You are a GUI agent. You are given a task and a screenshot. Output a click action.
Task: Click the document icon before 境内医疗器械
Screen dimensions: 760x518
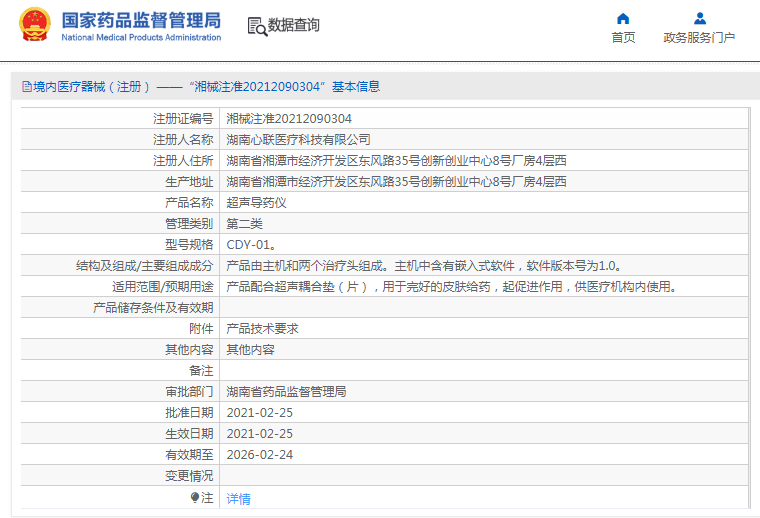27,87
